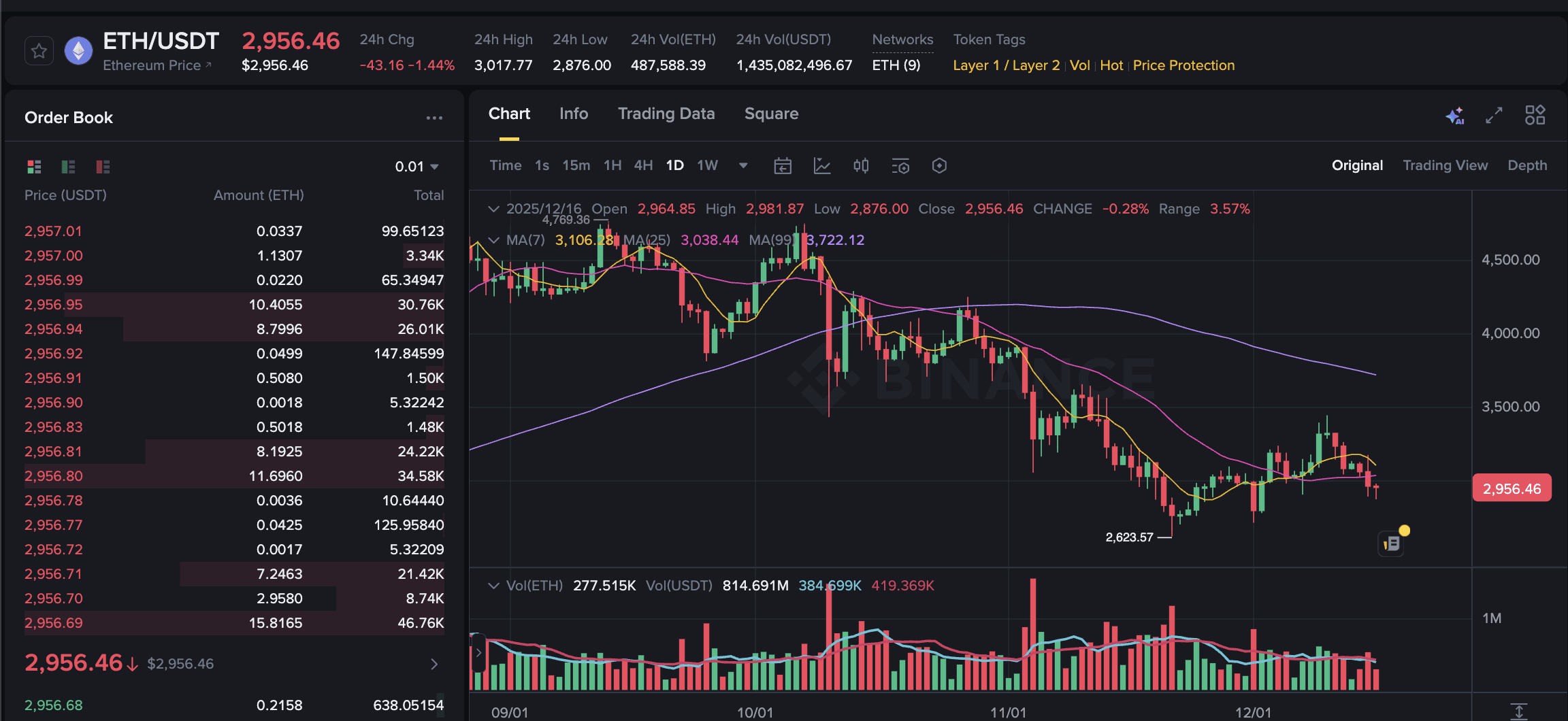The width and height of the screenshot is (1568, 721).
Task: Select the candlestick chart style icon
Action: [861, 165]
